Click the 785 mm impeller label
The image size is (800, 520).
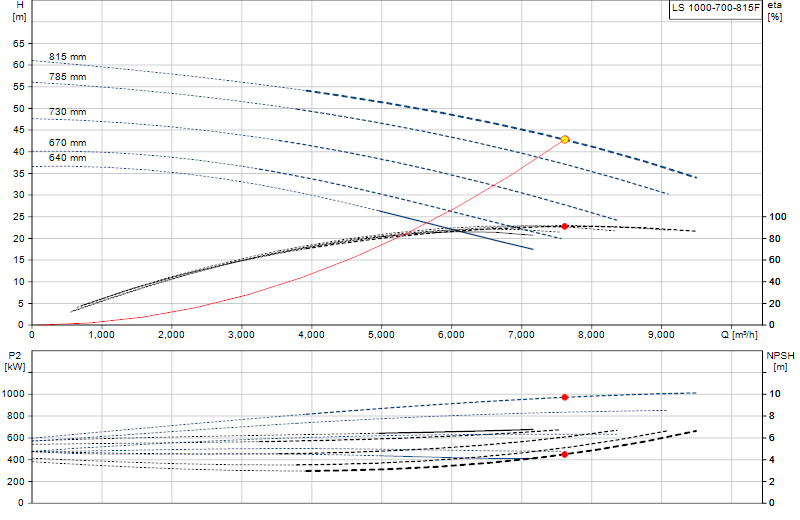(x=67, y=77)
